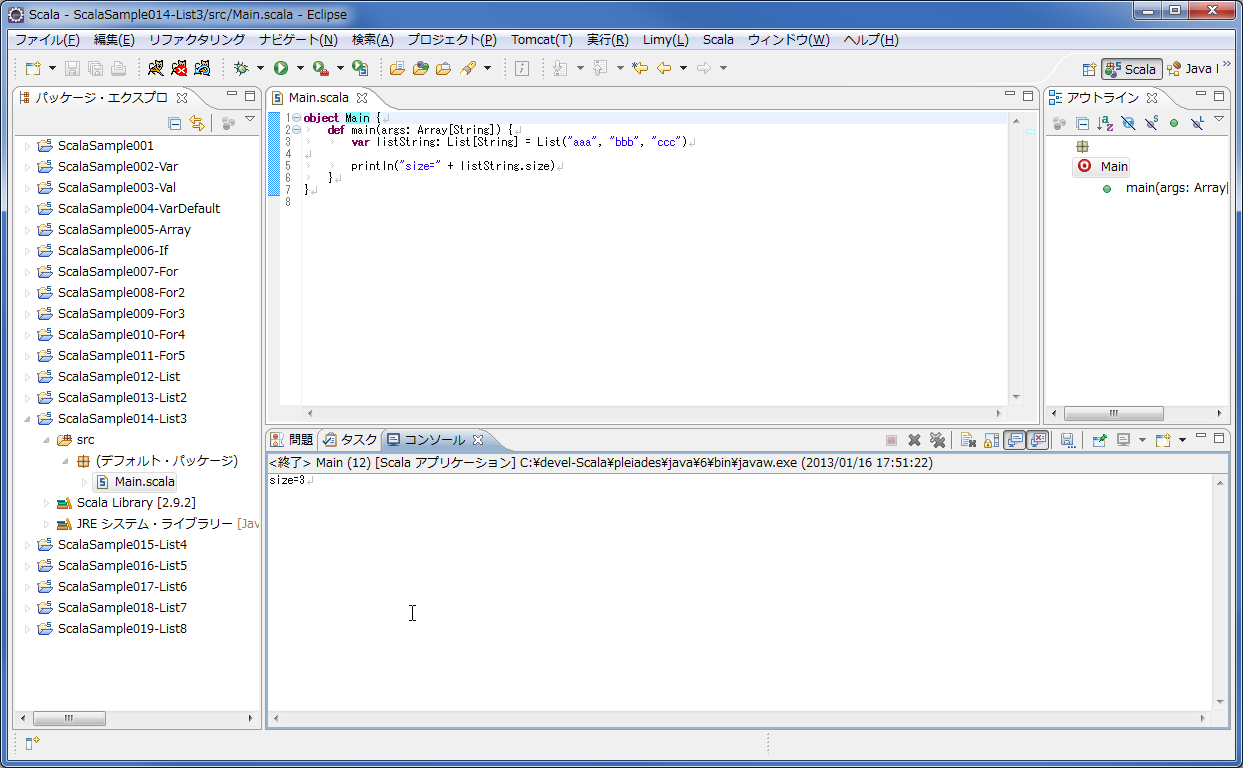
Task: Collapse the src folder node
Action: 45,440
